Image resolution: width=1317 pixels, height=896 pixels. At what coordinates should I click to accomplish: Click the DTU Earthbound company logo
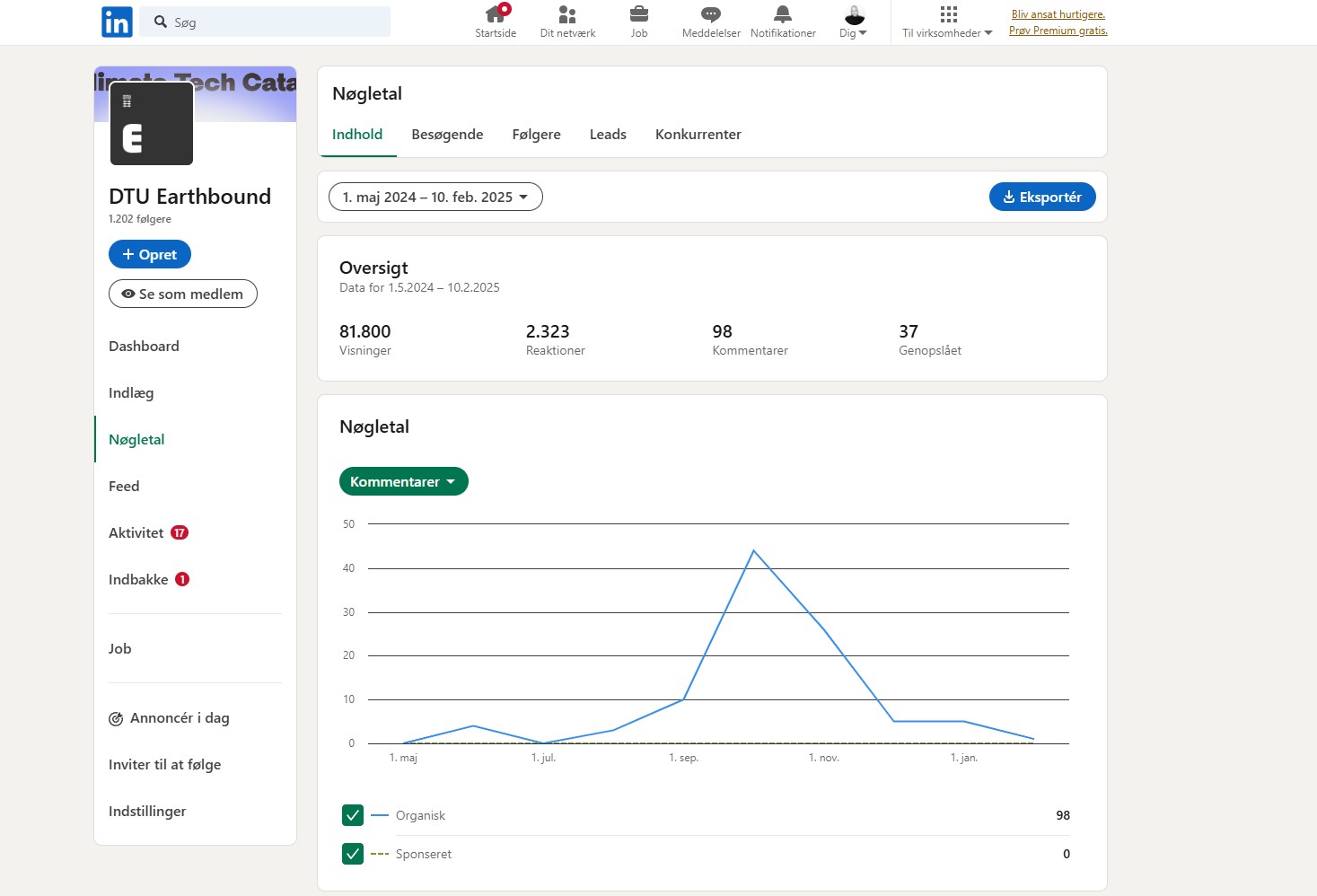[152, 124]
